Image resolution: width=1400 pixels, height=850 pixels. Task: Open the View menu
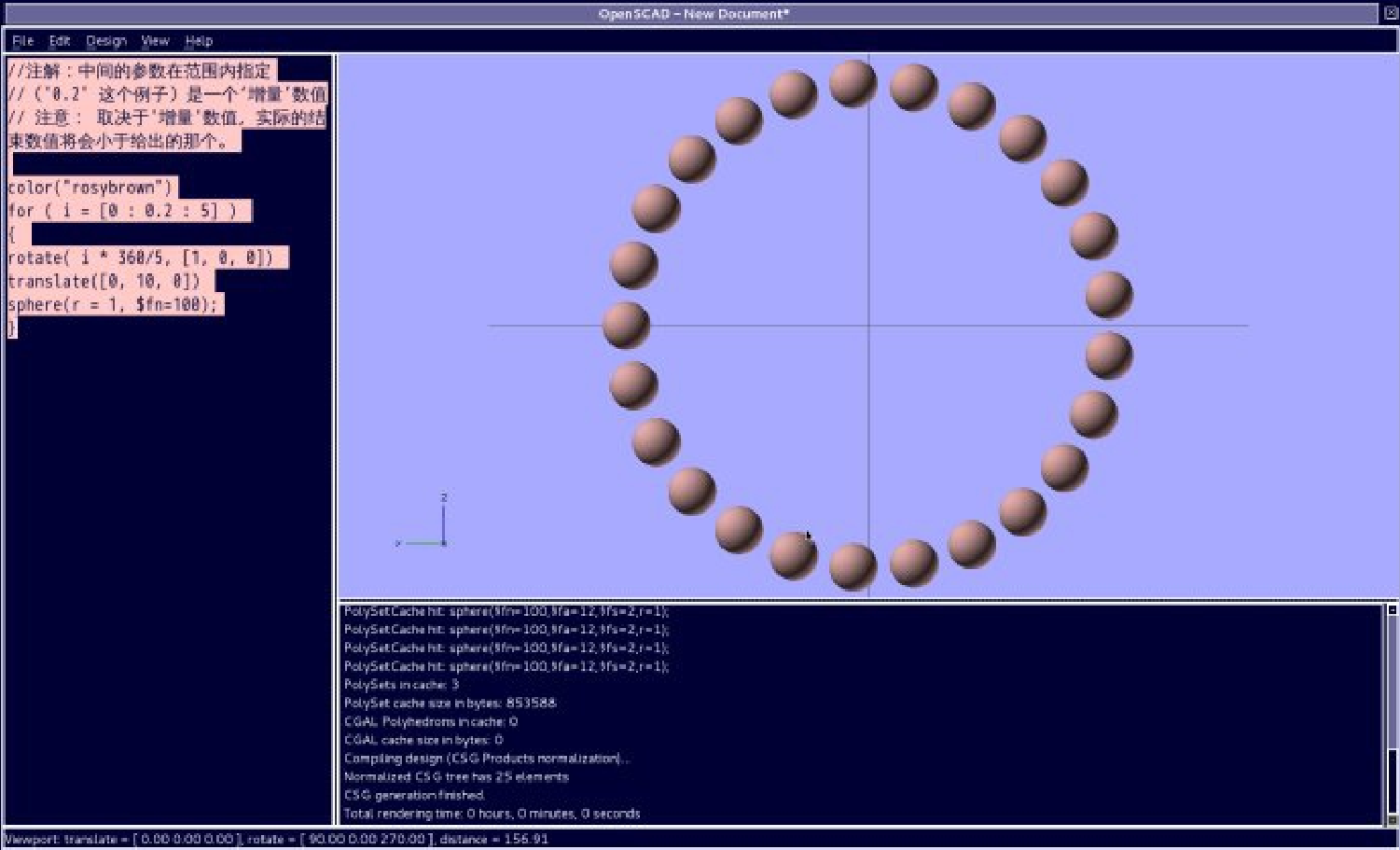(x=155, y=41)
